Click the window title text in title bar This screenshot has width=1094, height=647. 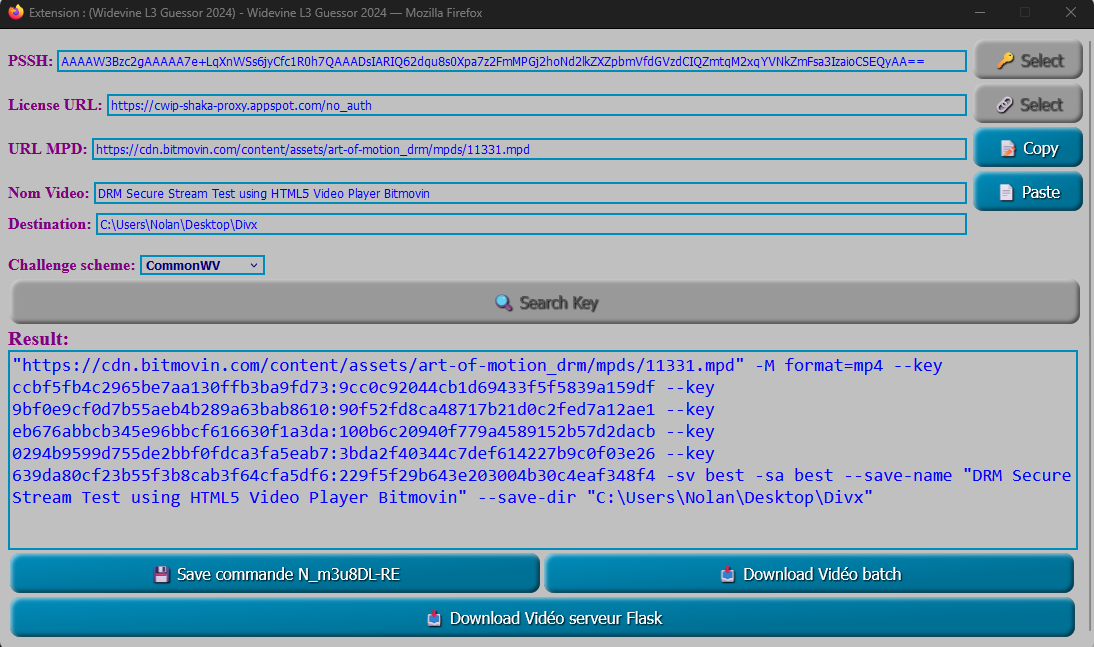[x=255, y=13]
